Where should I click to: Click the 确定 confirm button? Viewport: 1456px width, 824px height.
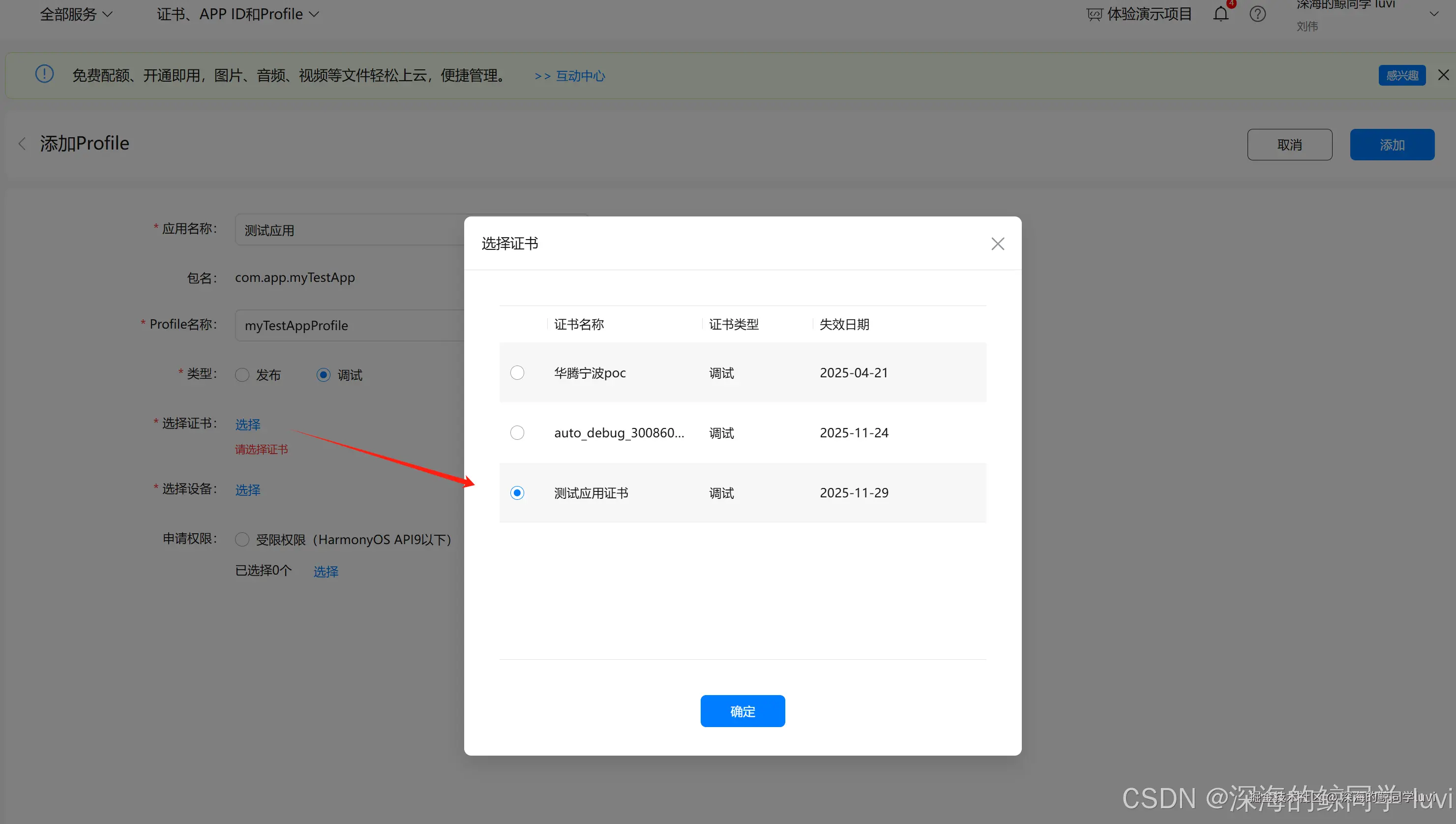pyautogui.click(x=742, y=711)
